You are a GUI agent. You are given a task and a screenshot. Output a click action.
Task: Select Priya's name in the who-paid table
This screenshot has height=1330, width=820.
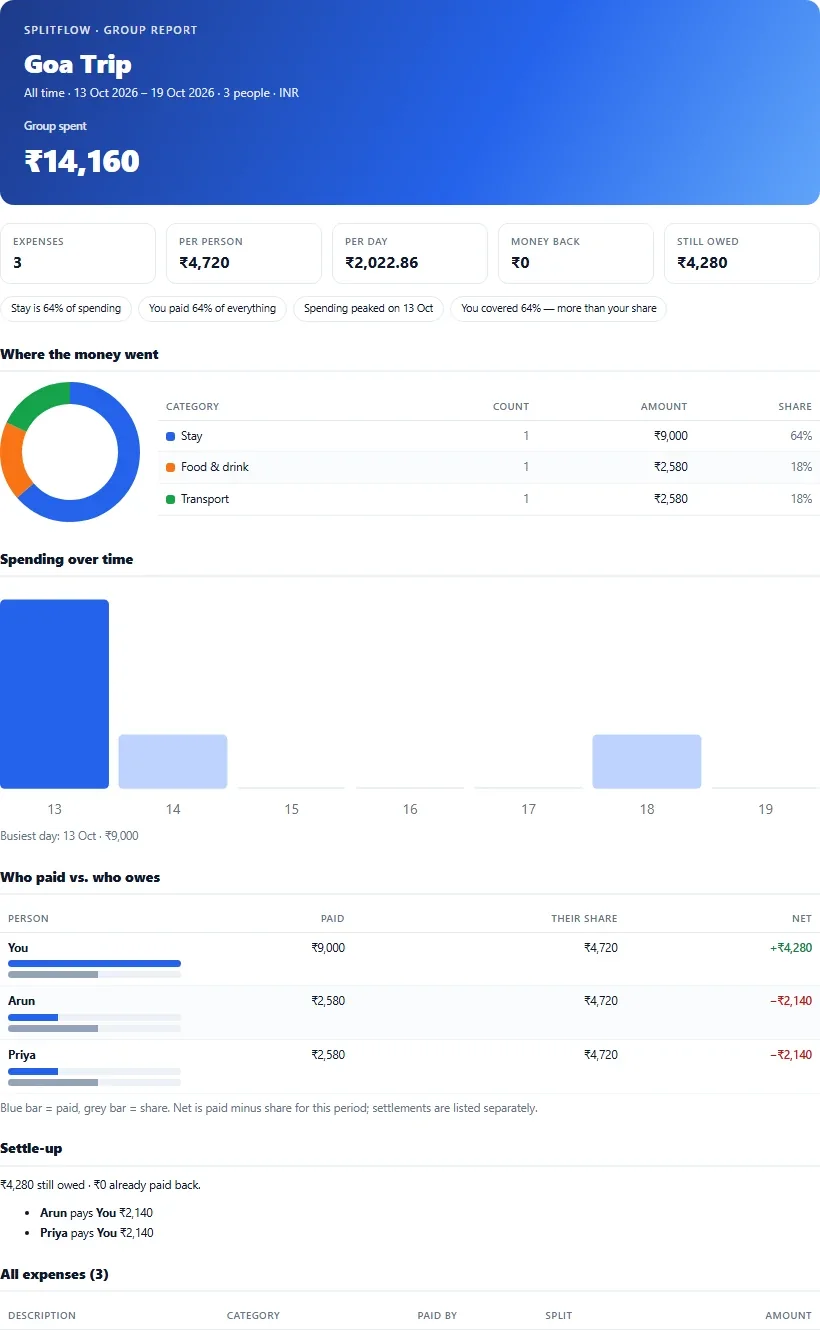[x=22, y=1055]
